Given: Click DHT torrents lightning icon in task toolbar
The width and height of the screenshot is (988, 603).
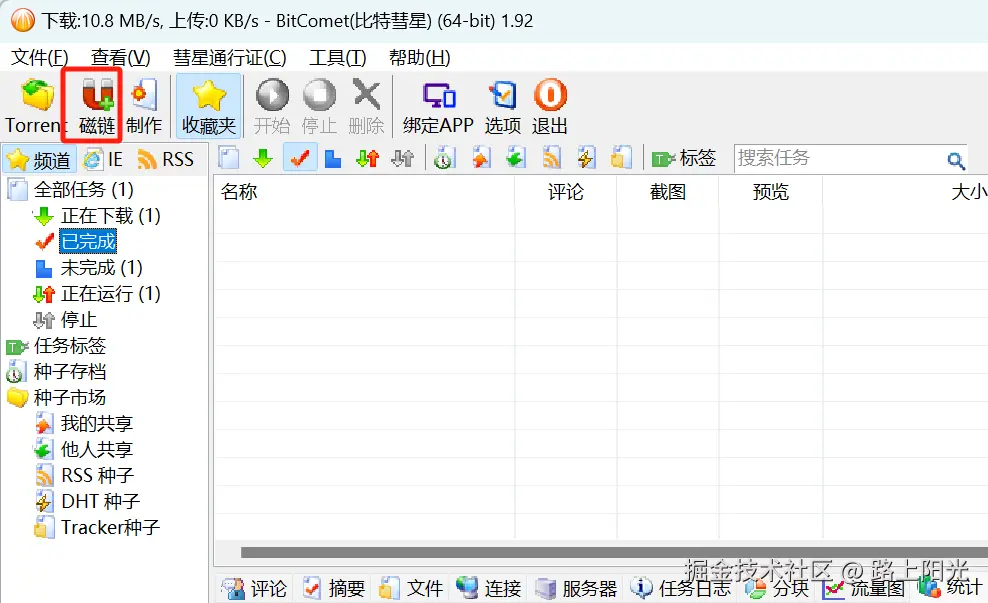Looking at the screenshot, I should tap(587, 158).
